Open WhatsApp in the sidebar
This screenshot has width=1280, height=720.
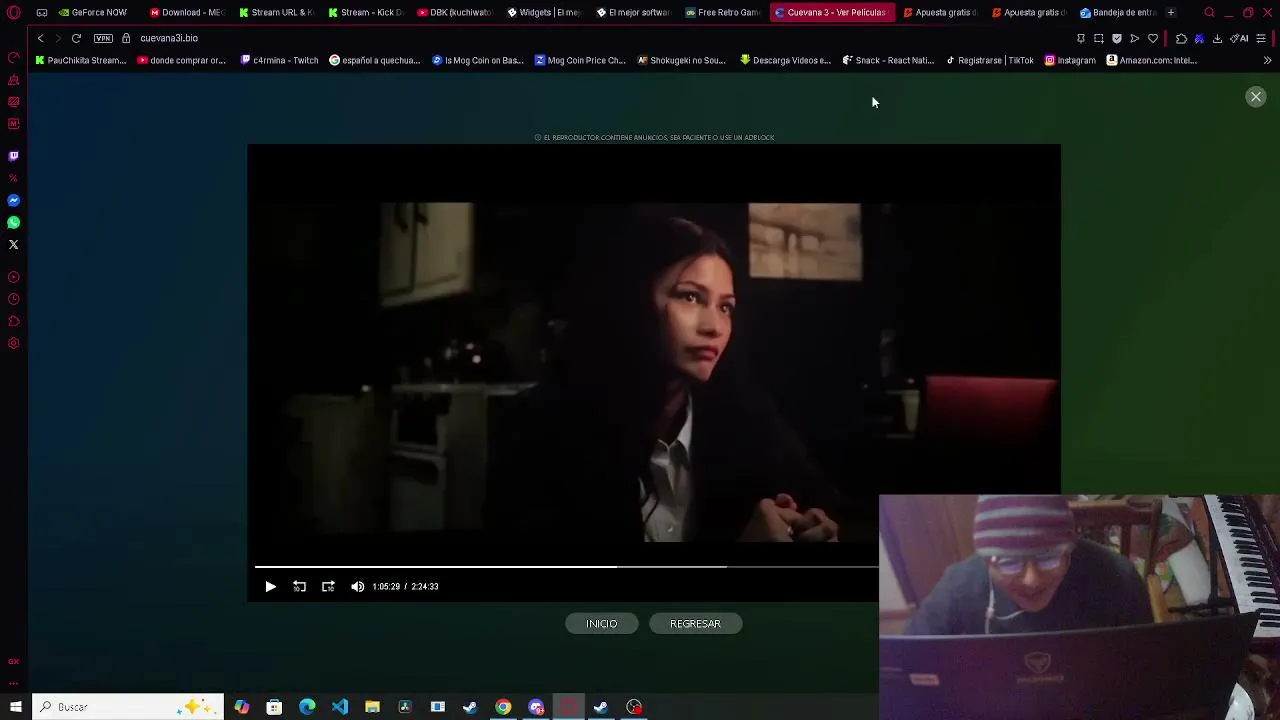click(14, 223)
